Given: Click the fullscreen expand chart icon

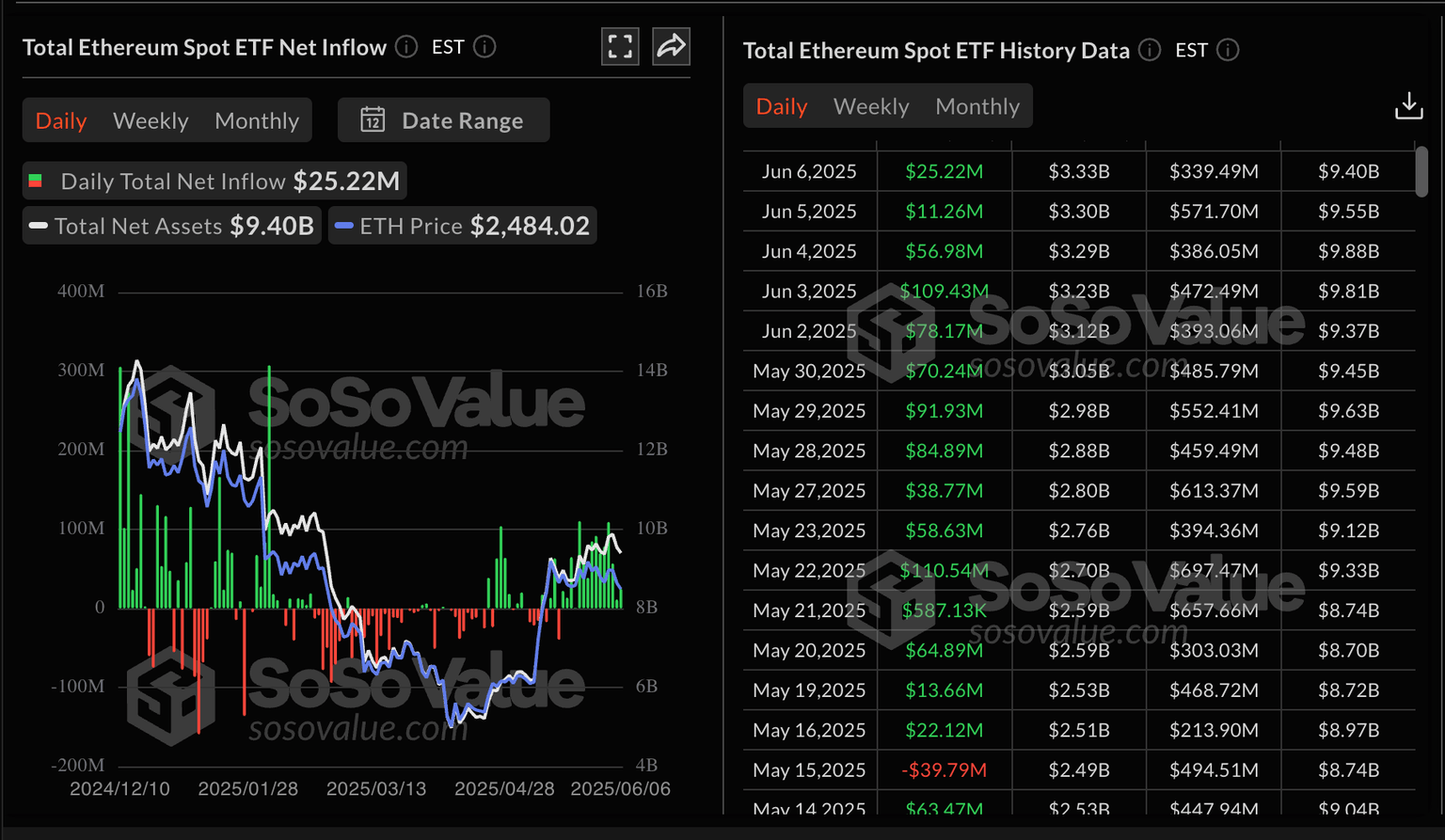Looking at the screenshot, I should [620, 46].
